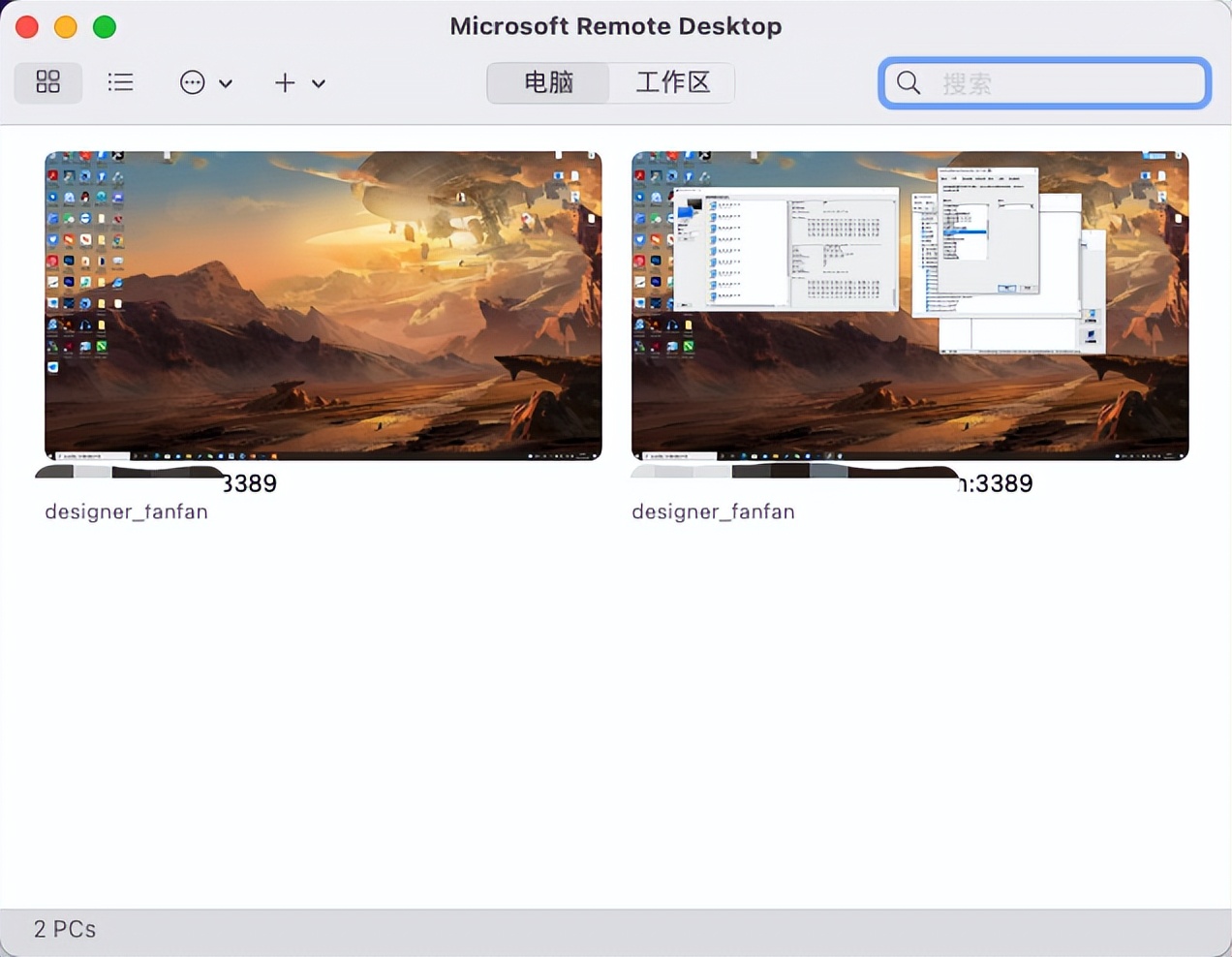The image size is (1232, 957).
Task: Expand the chevron beside the plus icon
Action: coord(318,83)
